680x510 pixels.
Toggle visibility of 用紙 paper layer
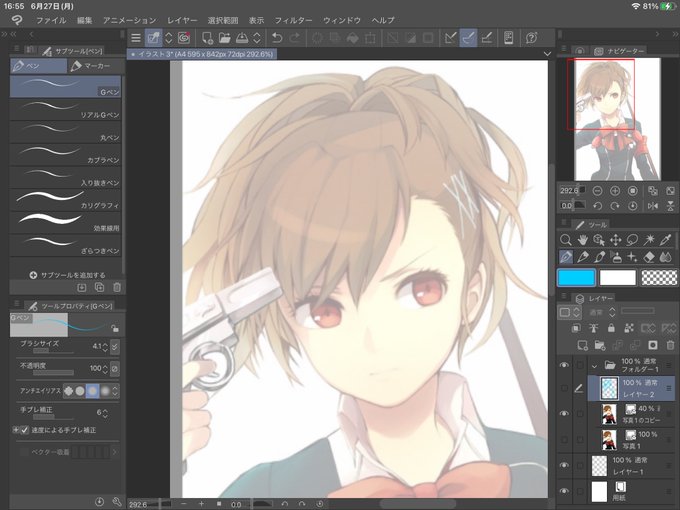[x=564, y=491]
